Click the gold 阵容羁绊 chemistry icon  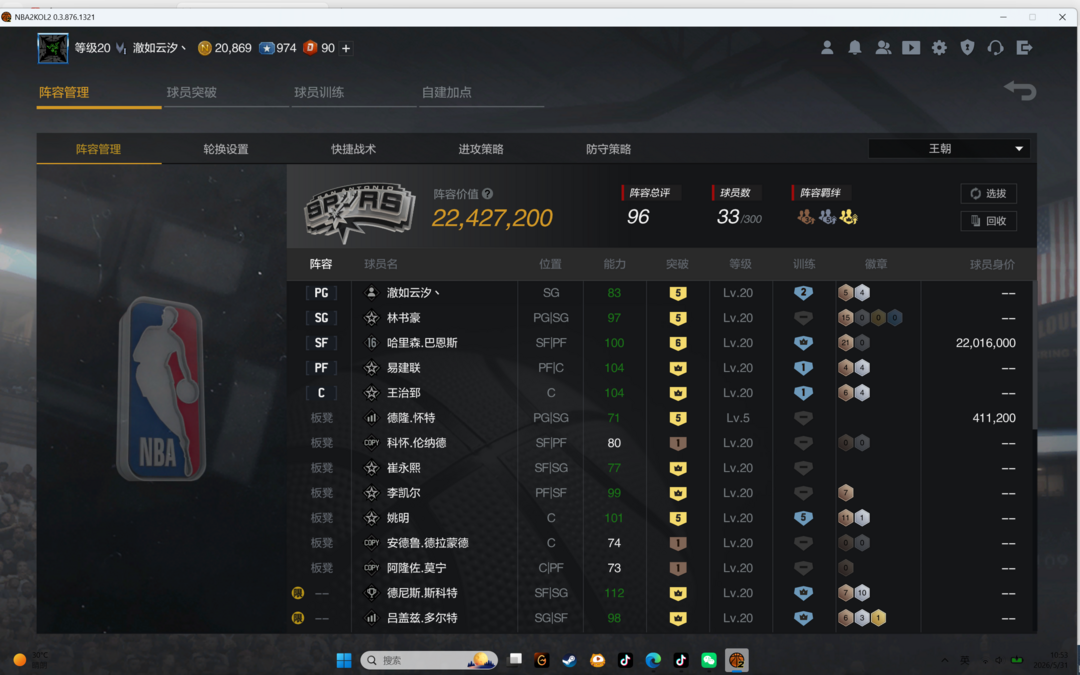click(x=849, y=218)
